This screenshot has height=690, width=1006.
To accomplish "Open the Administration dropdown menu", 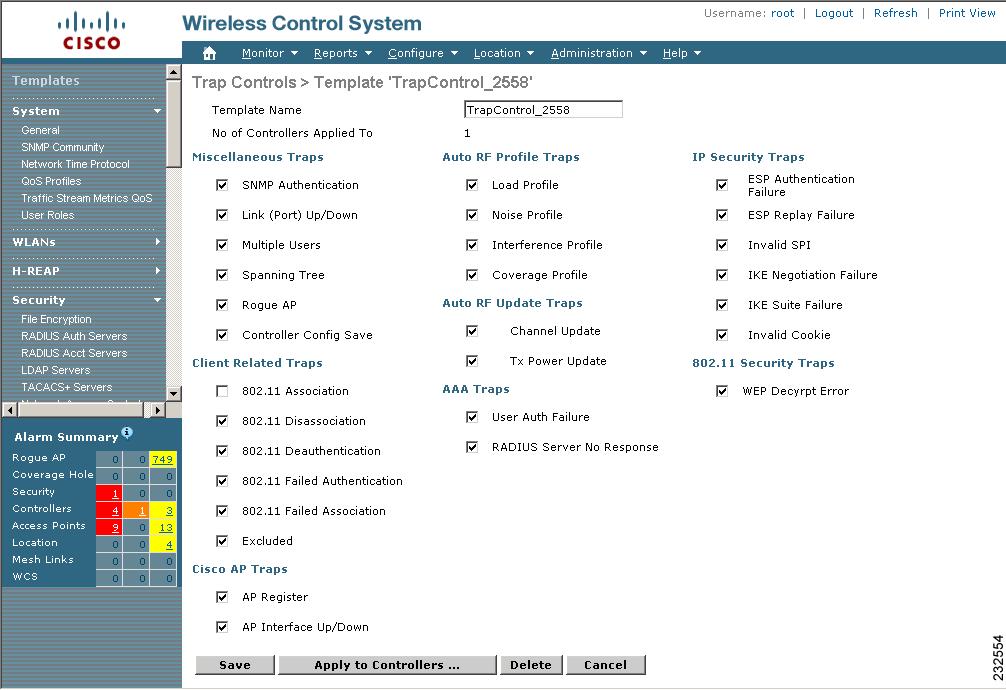I will [599, 53].
